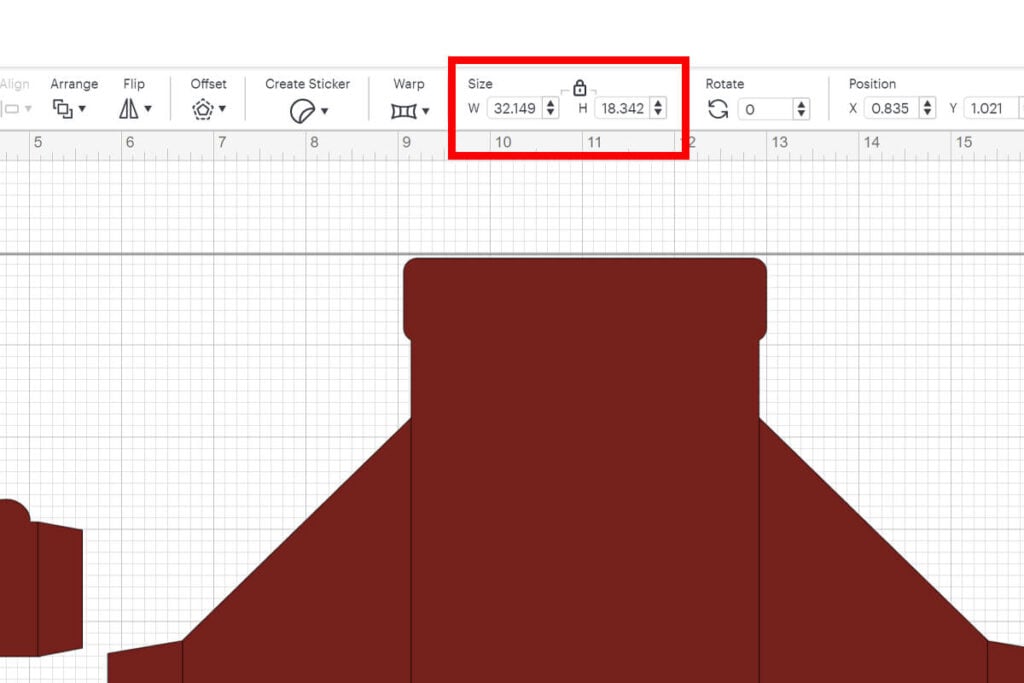Click the Position X field showing 0.835

889,108
